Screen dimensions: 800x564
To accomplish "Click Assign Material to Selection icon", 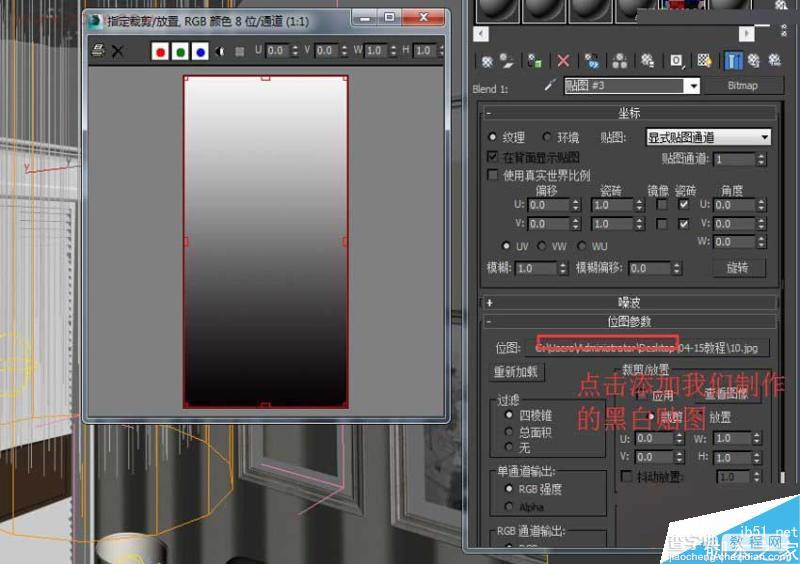I will (x=535, y=62).
